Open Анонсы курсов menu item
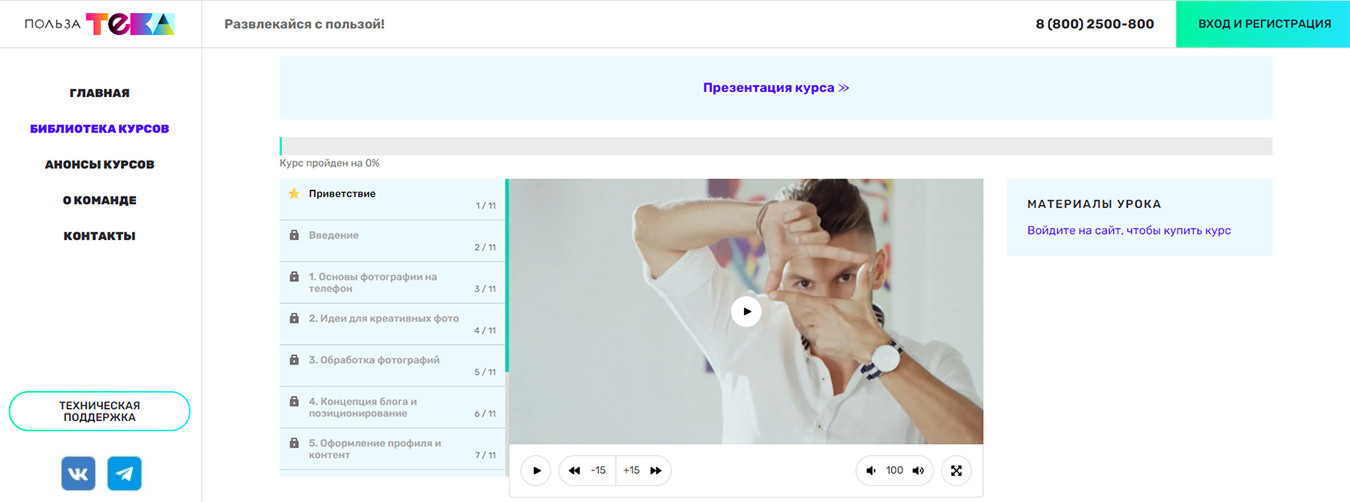1350x502 pixels. click(x=100, y=165)
